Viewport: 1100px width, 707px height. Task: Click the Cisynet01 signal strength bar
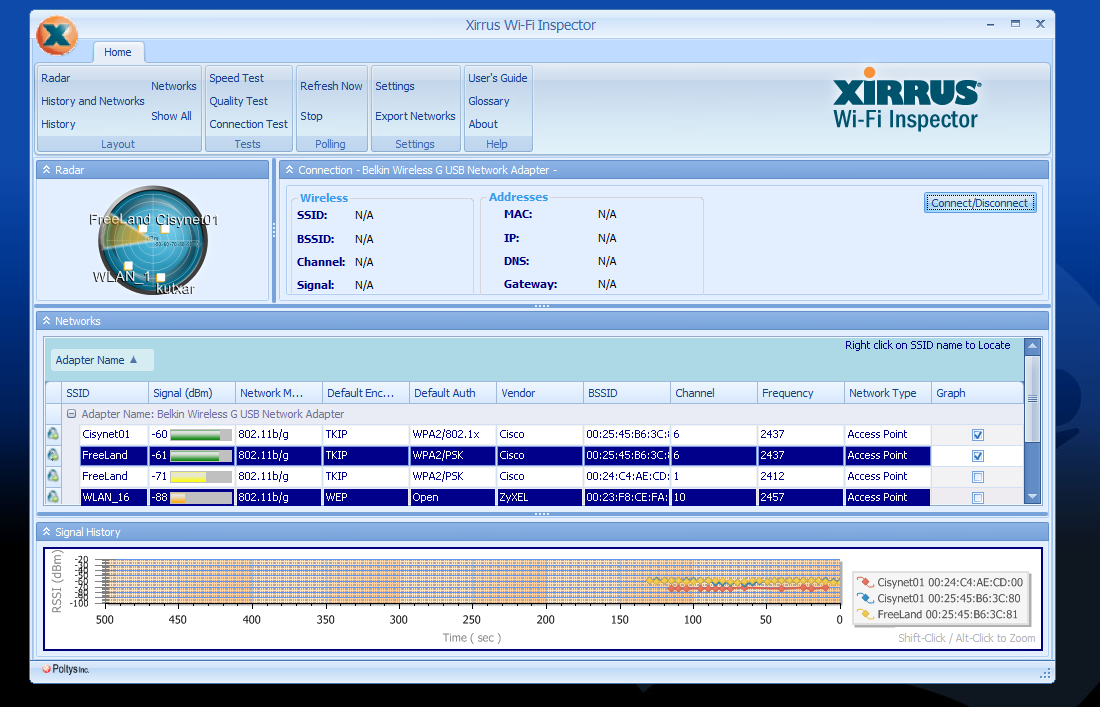tap(201, 435)
